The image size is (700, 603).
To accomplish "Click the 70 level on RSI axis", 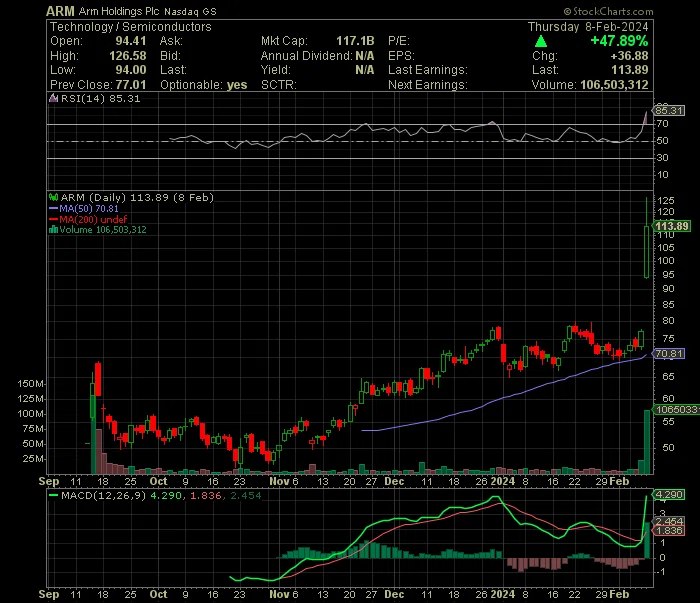I will point(662,124).
